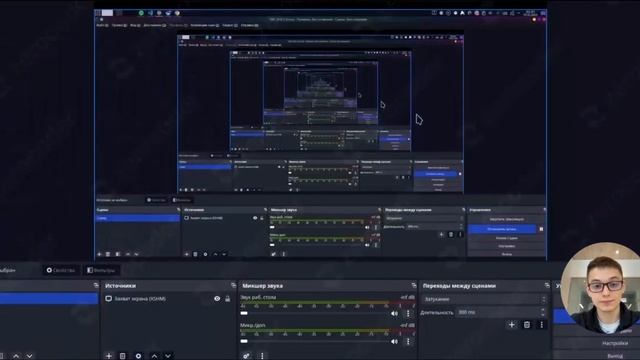Move source down in main Источники dock

168,356
